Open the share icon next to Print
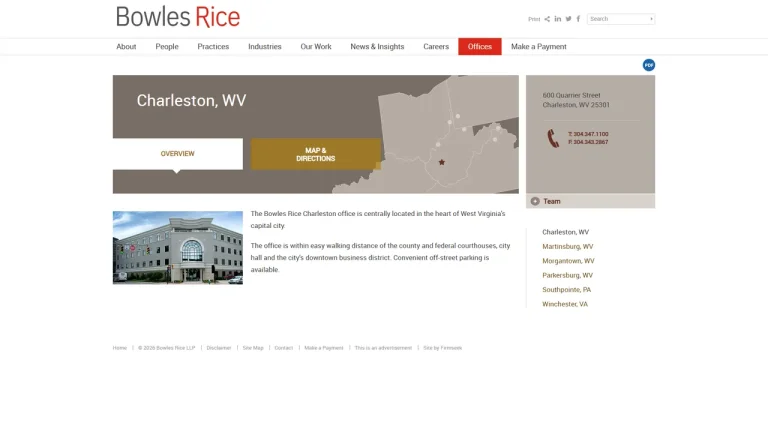 [x=547, y=19]
